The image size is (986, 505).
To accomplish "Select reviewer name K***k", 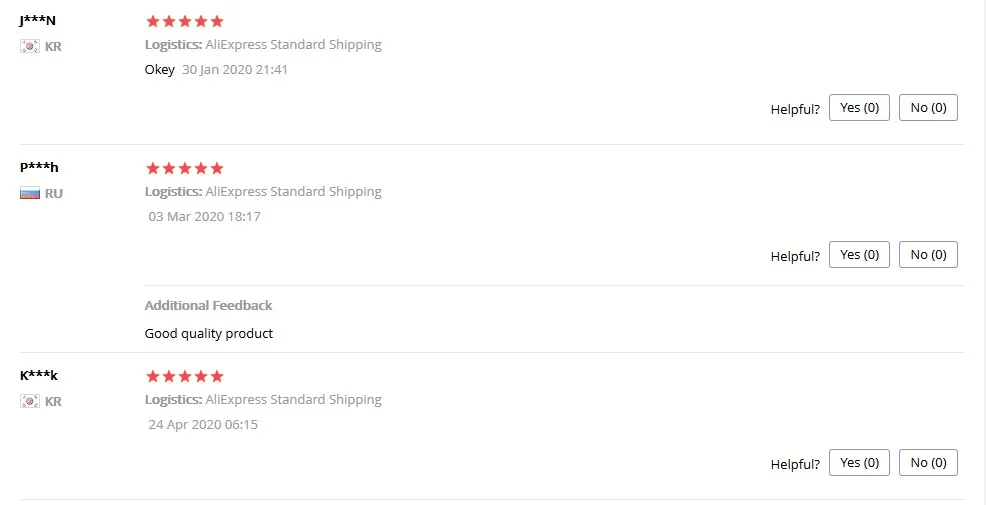I will coord(39,375).
